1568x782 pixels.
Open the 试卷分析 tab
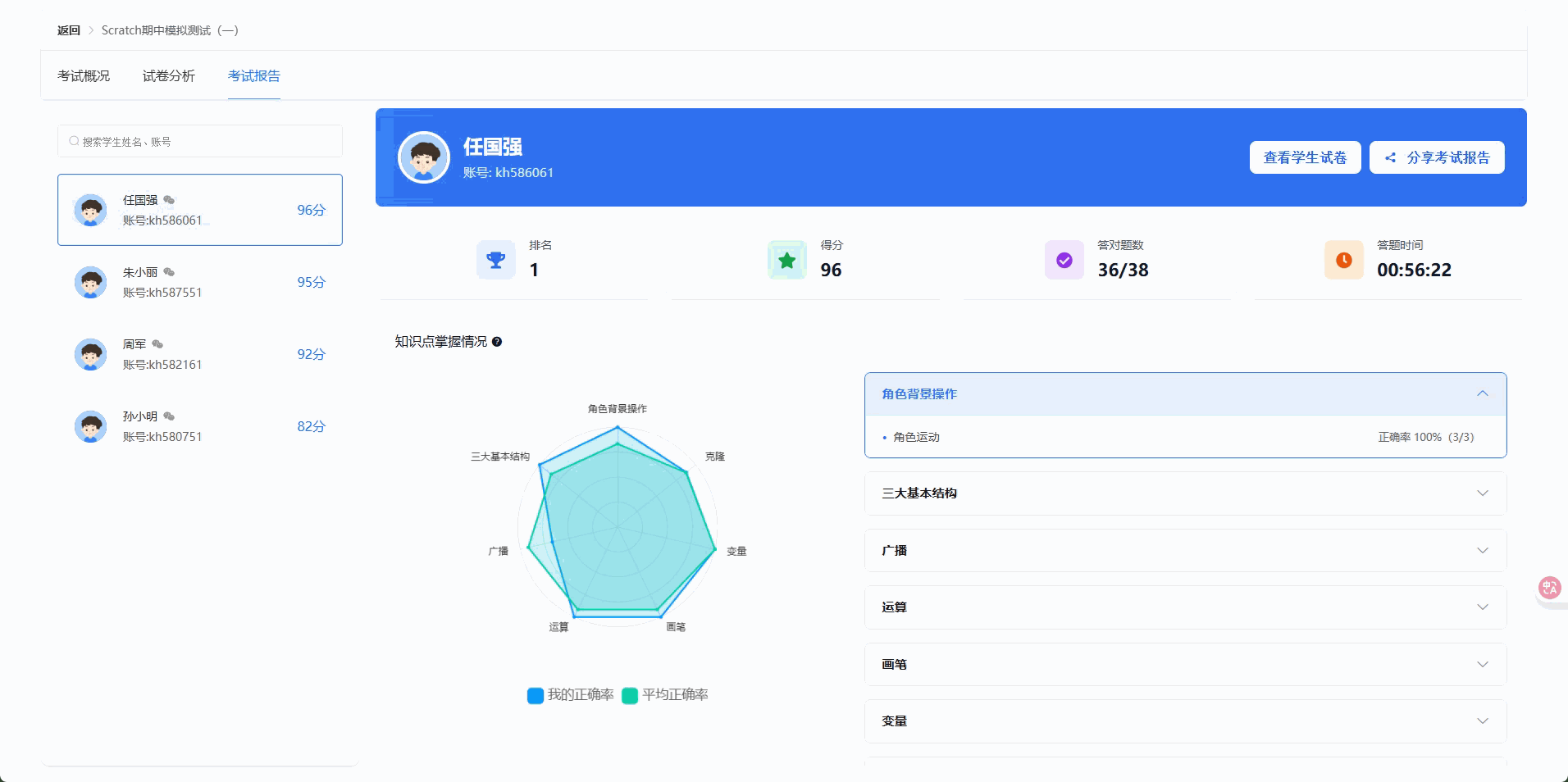169,75
